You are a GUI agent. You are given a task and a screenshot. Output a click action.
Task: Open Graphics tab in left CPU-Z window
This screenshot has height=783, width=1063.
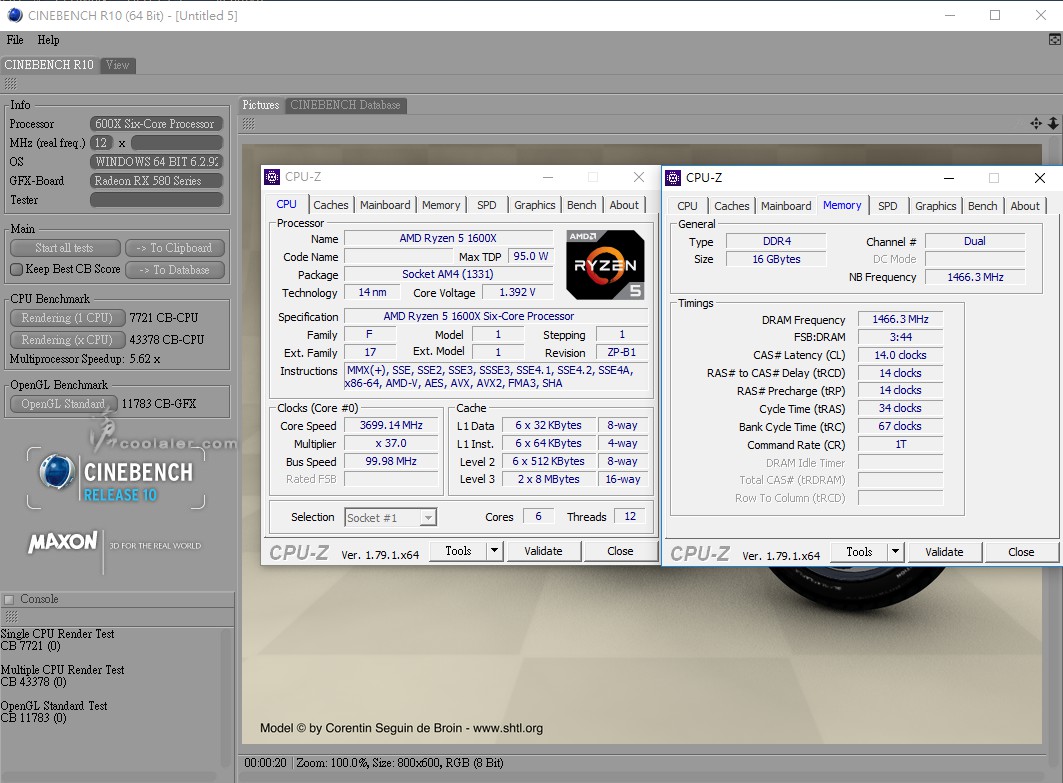point(534,205)
